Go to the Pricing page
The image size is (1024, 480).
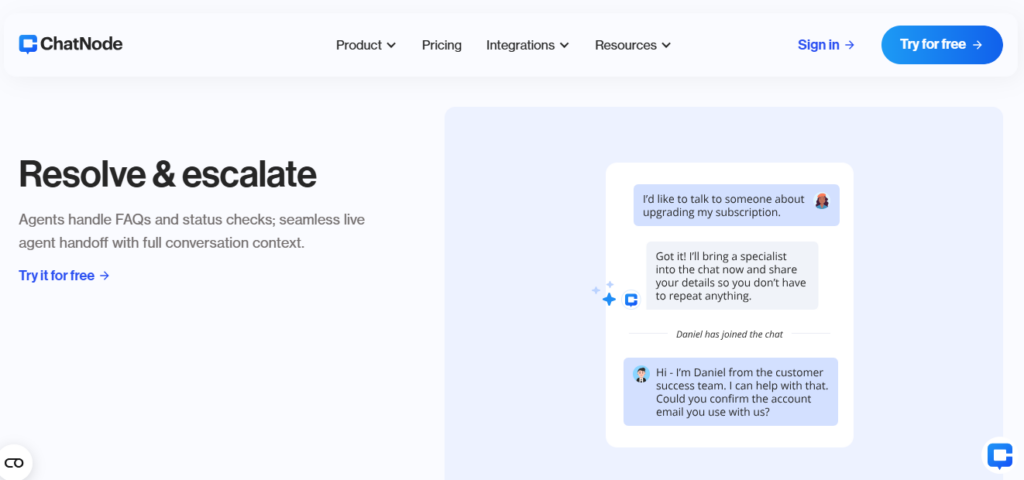click(x=441, y=45)
